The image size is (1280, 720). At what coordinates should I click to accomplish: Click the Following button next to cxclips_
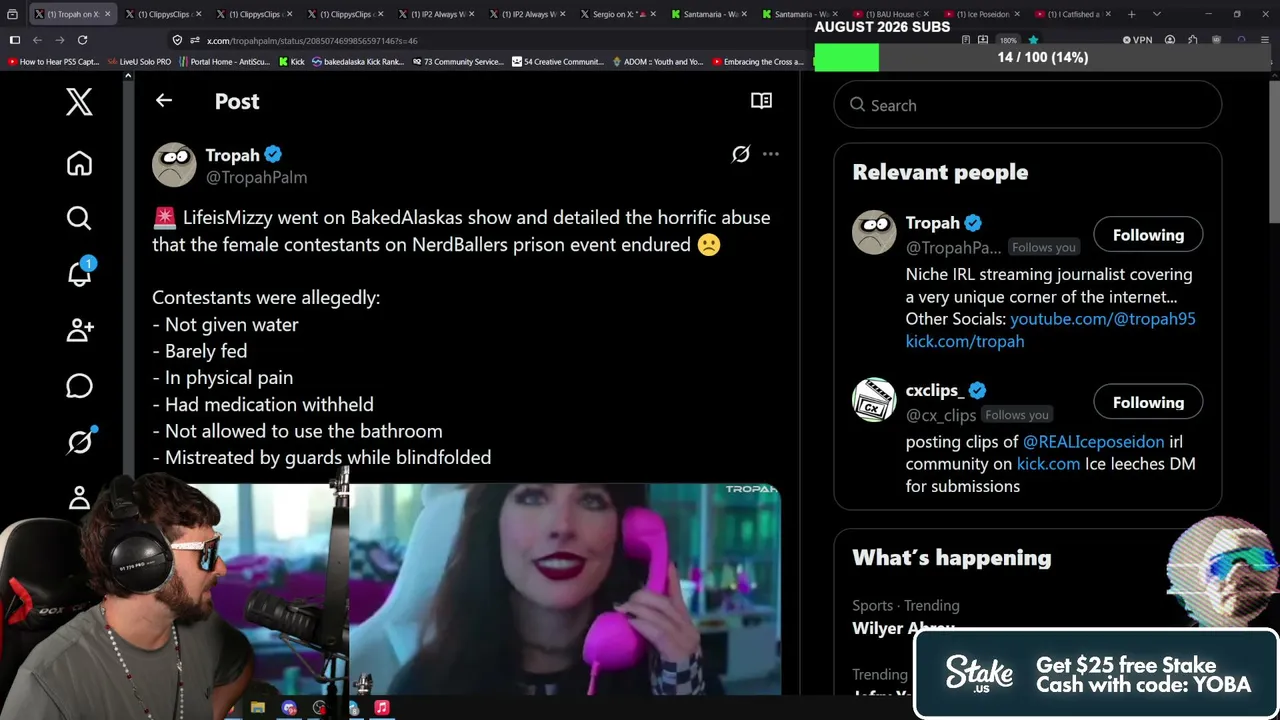point(1148,402)
